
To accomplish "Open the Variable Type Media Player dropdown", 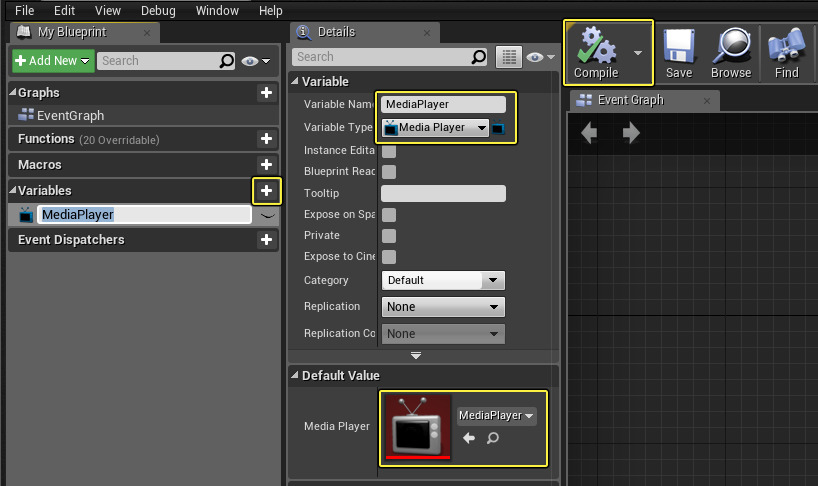I will pyautogui.click(x=436, y=127).
